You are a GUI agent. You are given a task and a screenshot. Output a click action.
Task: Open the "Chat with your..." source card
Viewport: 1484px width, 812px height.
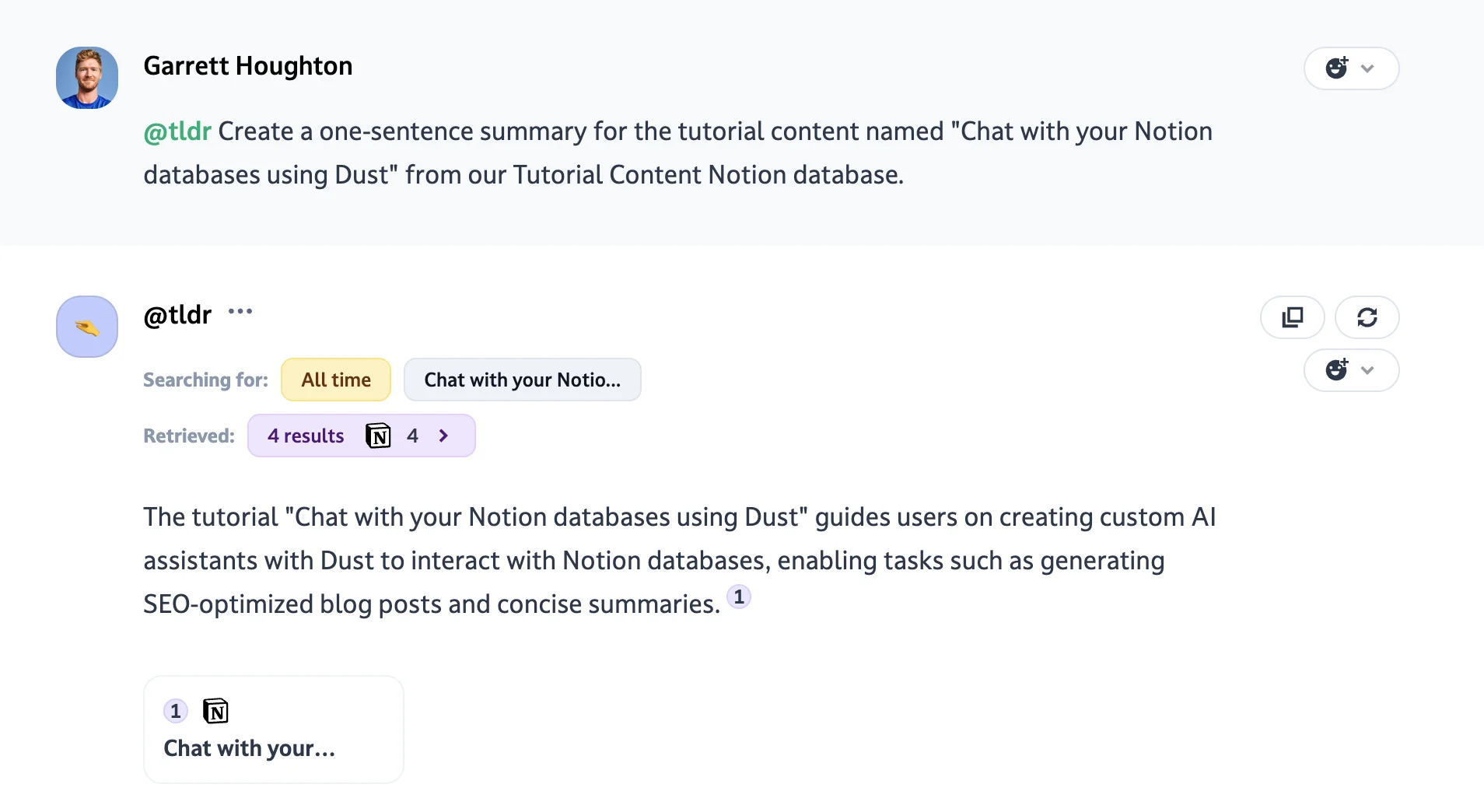pos(273,730)
